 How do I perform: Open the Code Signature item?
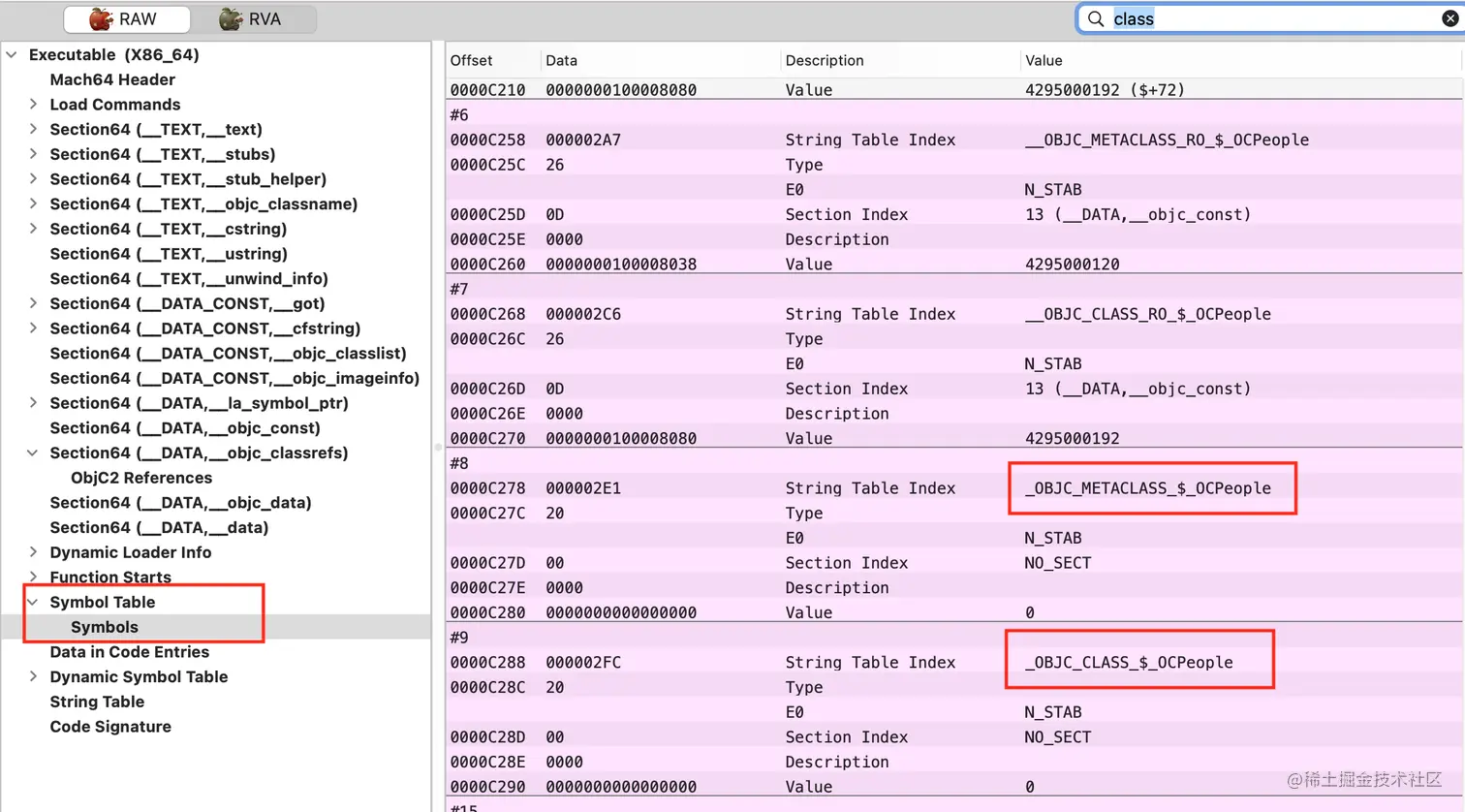pyautogui.click(x=110, y=727)
